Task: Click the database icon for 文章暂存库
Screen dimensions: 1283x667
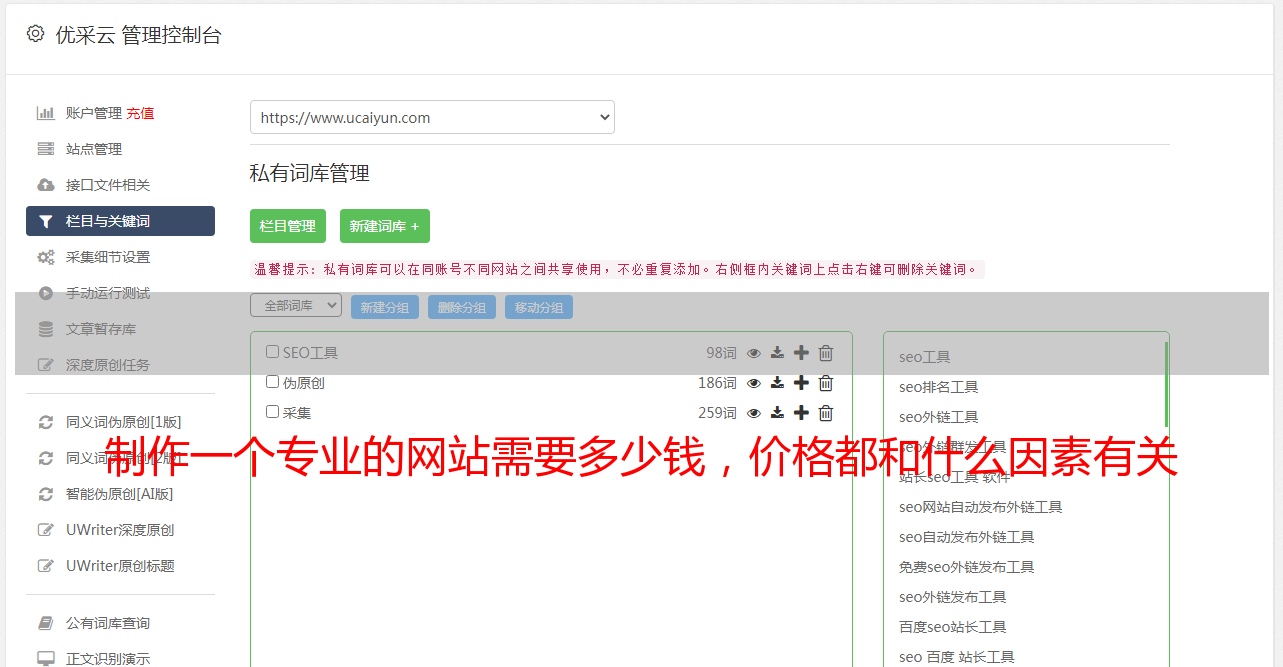Action: pyautogui.click(x=46, y=329)
